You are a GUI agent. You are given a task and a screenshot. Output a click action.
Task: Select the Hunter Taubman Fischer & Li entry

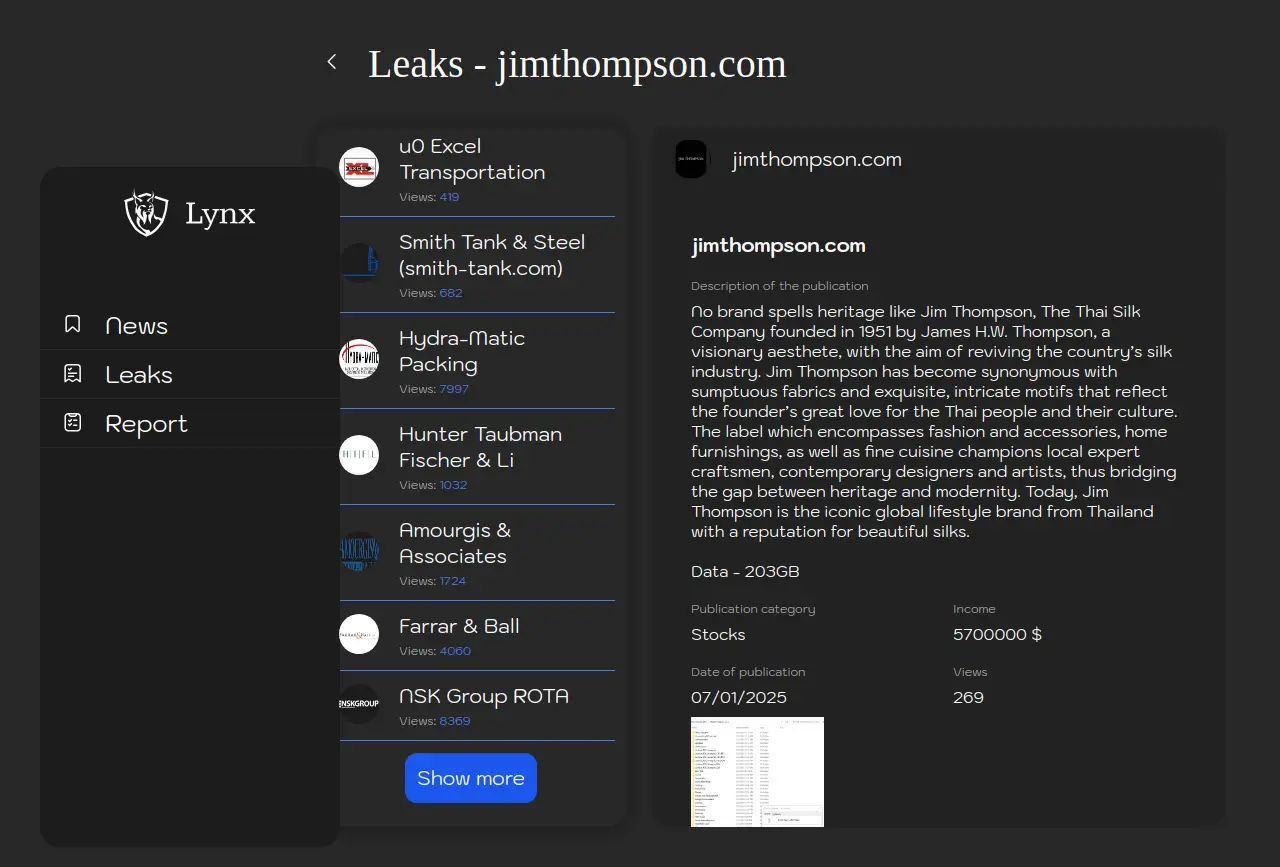pyautogui.click(x=480, y=448)
